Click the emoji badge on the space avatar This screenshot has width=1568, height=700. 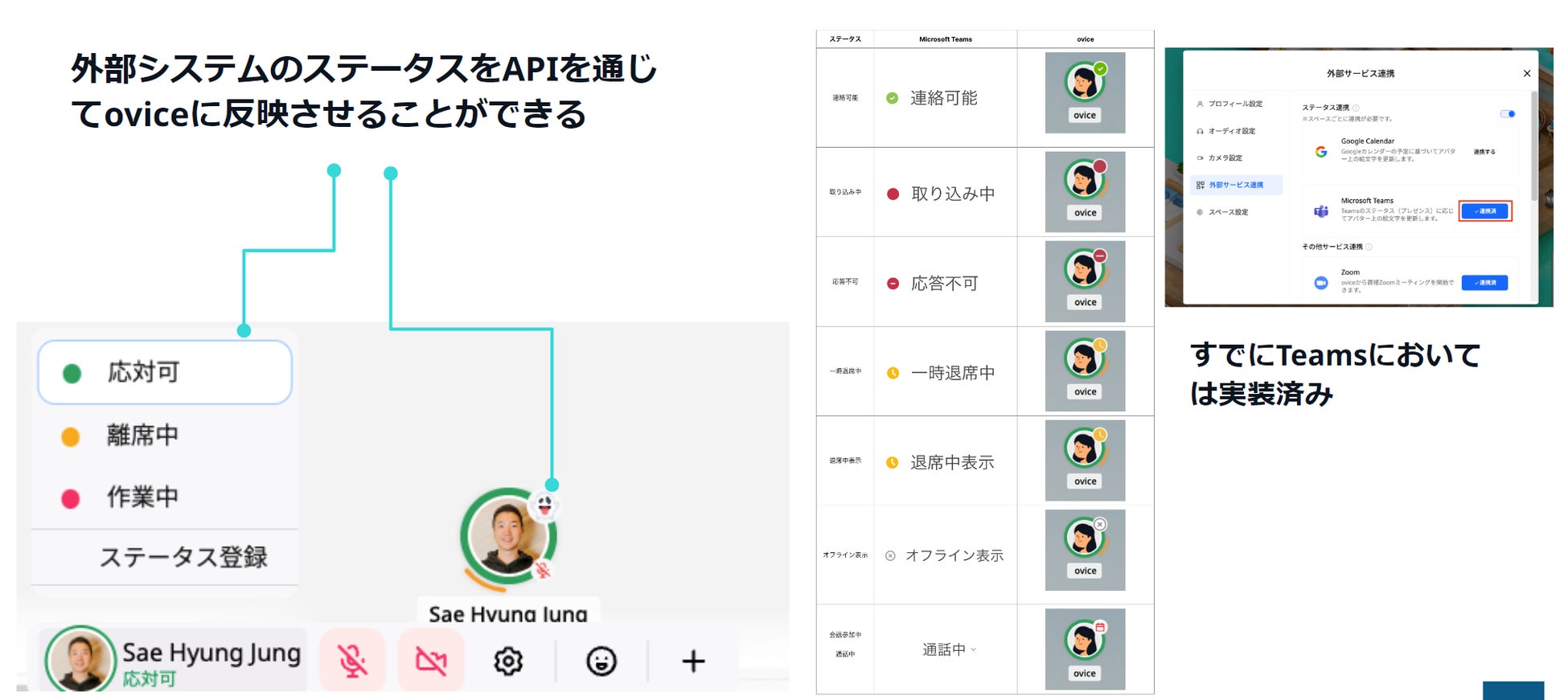544,506
